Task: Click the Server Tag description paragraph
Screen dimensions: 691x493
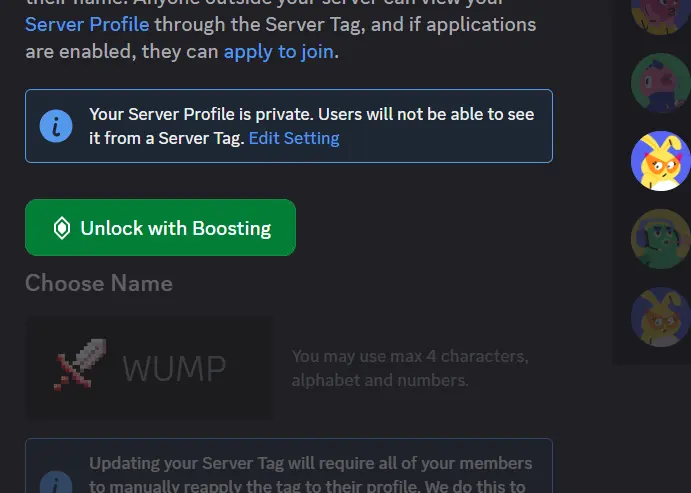Action: 281,31
